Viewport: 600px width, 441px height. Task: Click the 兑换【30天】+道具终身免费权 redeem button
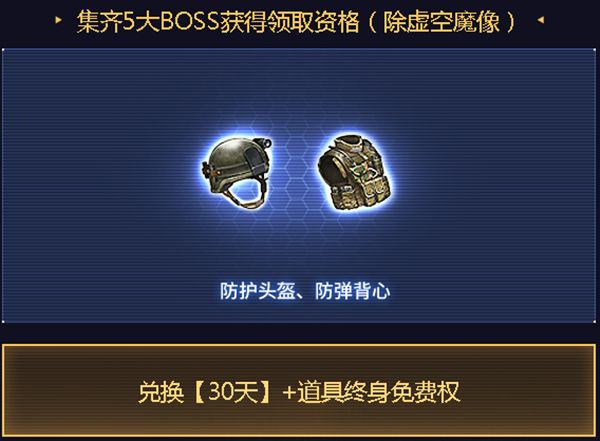299,390
